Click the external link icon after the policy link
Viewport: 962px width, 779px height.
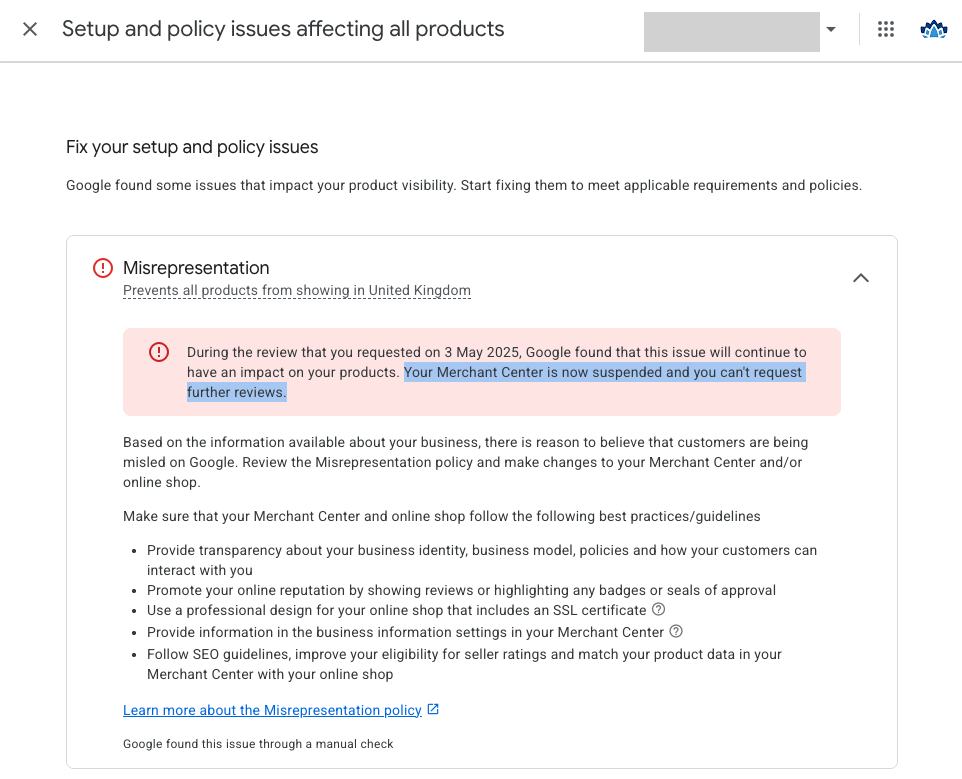(432, 709)
